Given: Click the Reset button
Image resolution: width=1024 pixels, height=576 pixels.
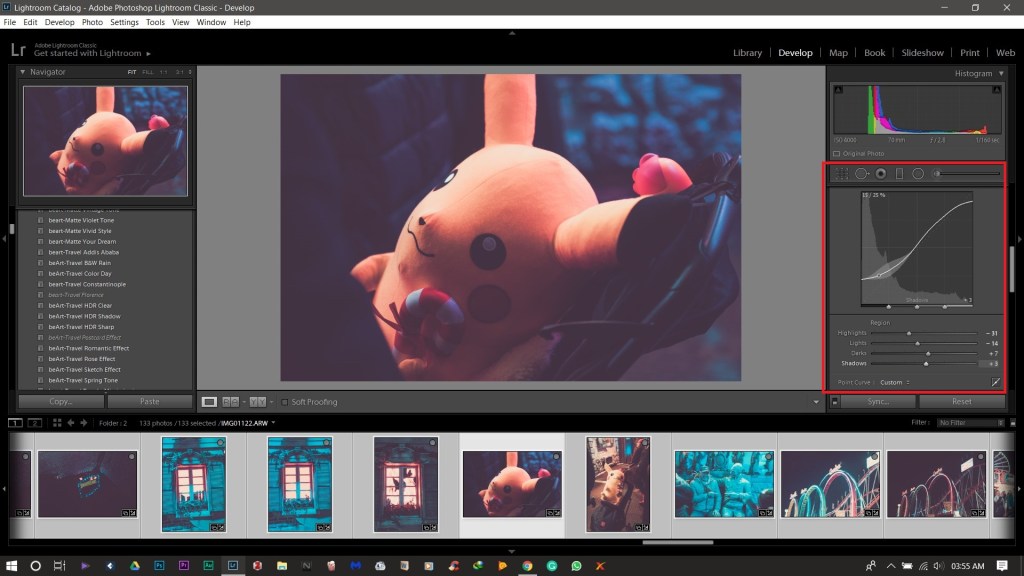Looking at the screenshot, I should 961,402.
